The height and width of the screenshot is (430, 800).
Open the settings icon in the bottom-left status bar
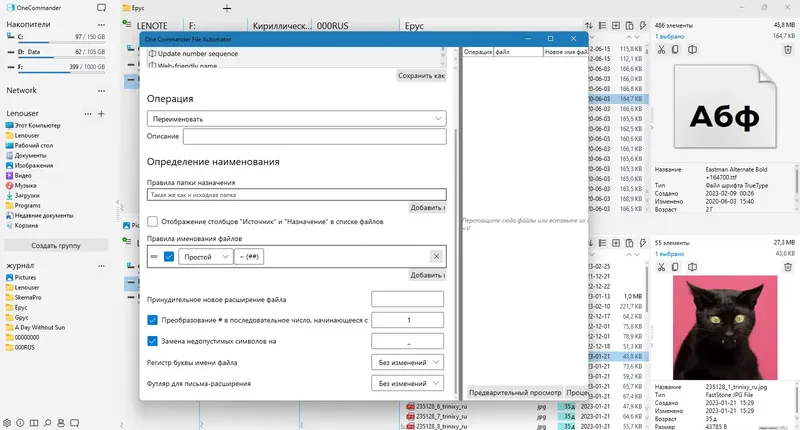pyautogui.click(x=7, y=423)
